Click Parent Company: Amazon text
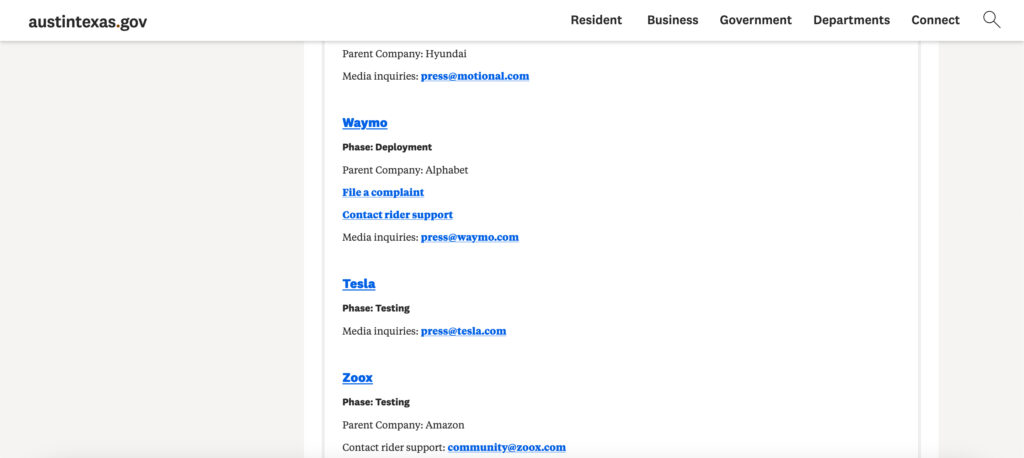1024x458 pixels. coord(403,425)
